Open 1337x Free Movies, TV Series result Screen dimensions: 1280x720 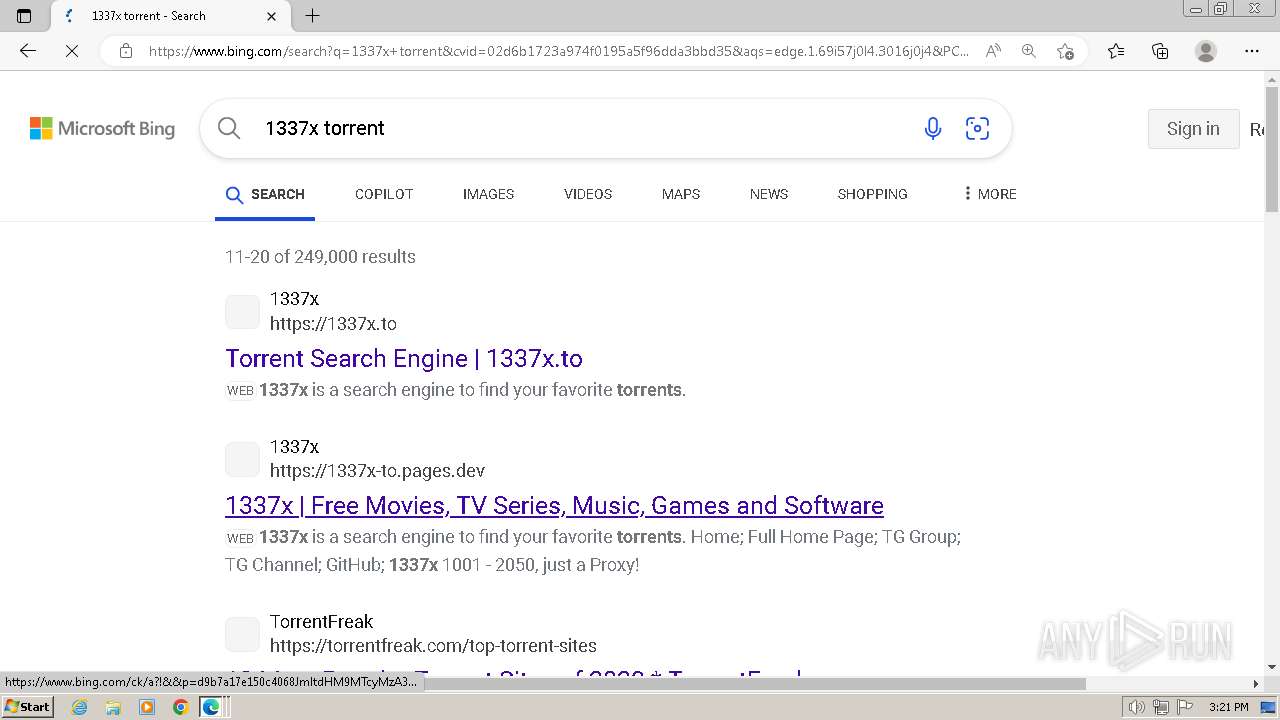tap(554, 505)
